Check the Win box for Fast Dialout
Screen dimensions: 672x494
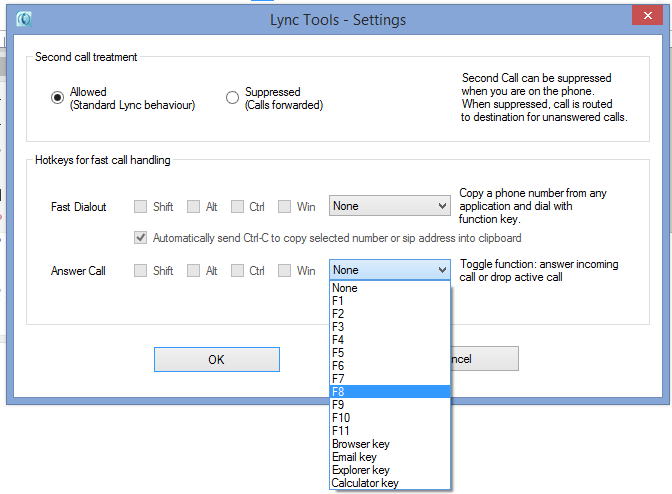click(x=285, y=207)
